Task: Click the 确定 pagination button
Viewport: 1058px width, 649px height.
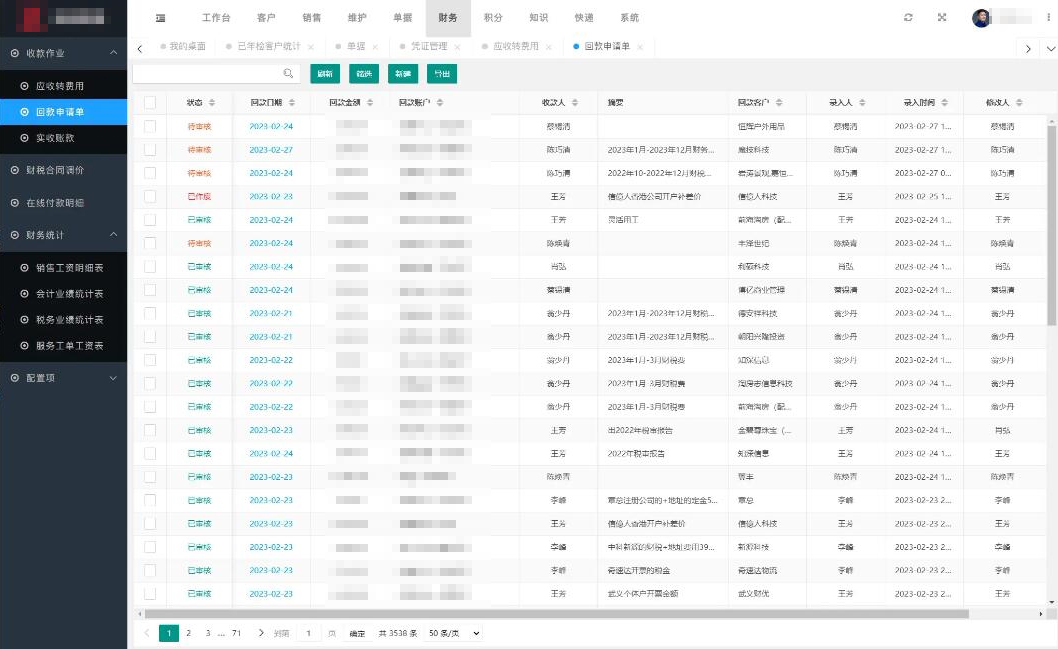Action: (x=357, y=633)
